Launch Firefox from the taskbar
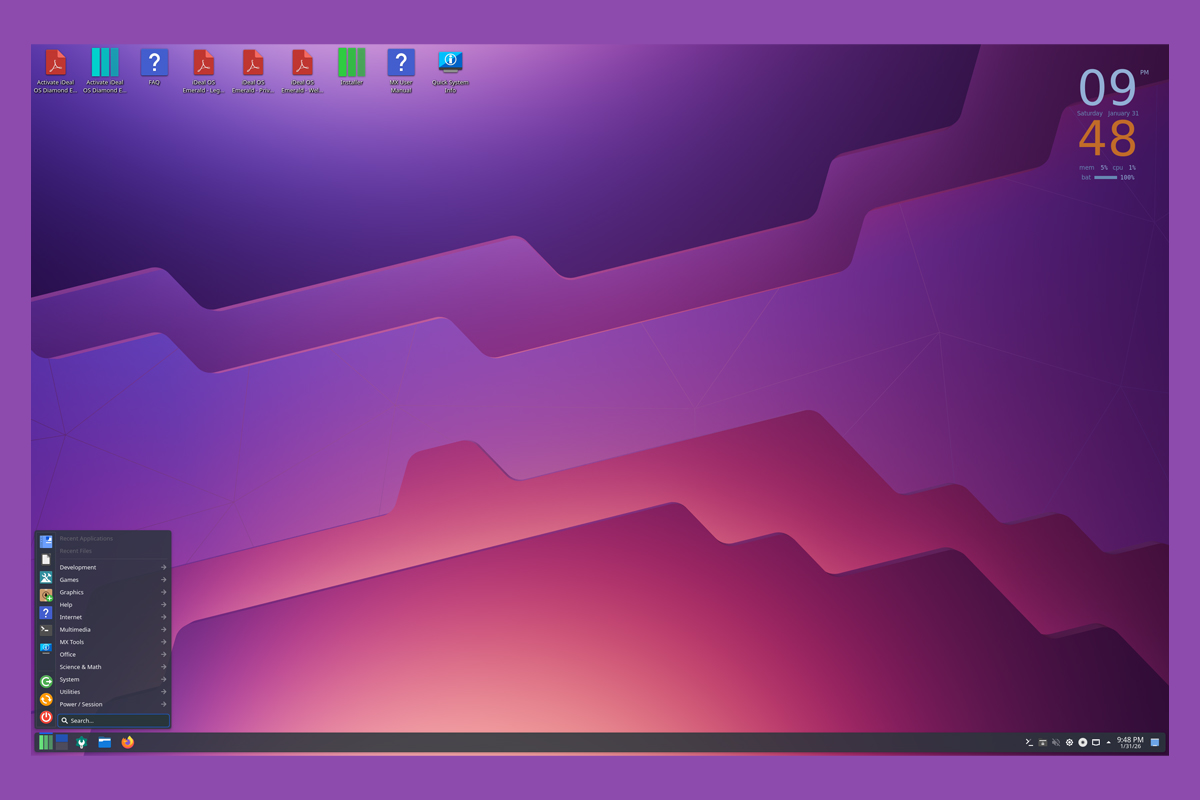The width and height of the screenshot is (1200, 800). (128, 742)
